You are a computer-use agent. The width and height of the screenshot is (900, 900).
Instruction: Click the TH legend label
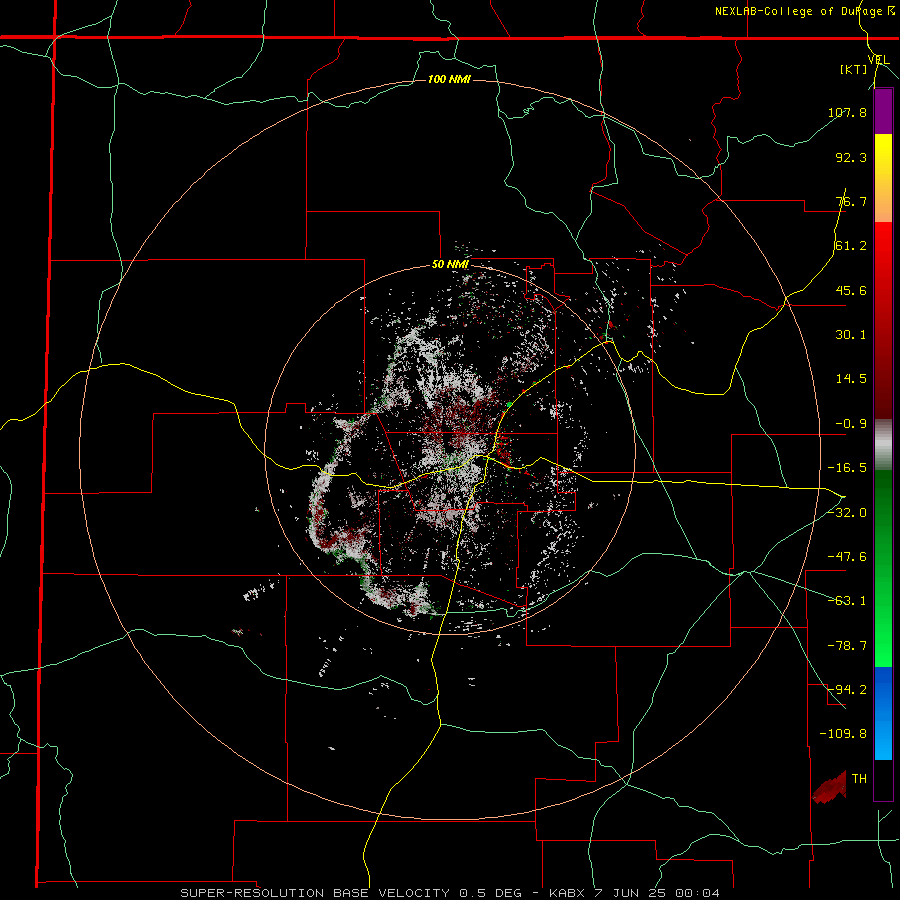859,779
